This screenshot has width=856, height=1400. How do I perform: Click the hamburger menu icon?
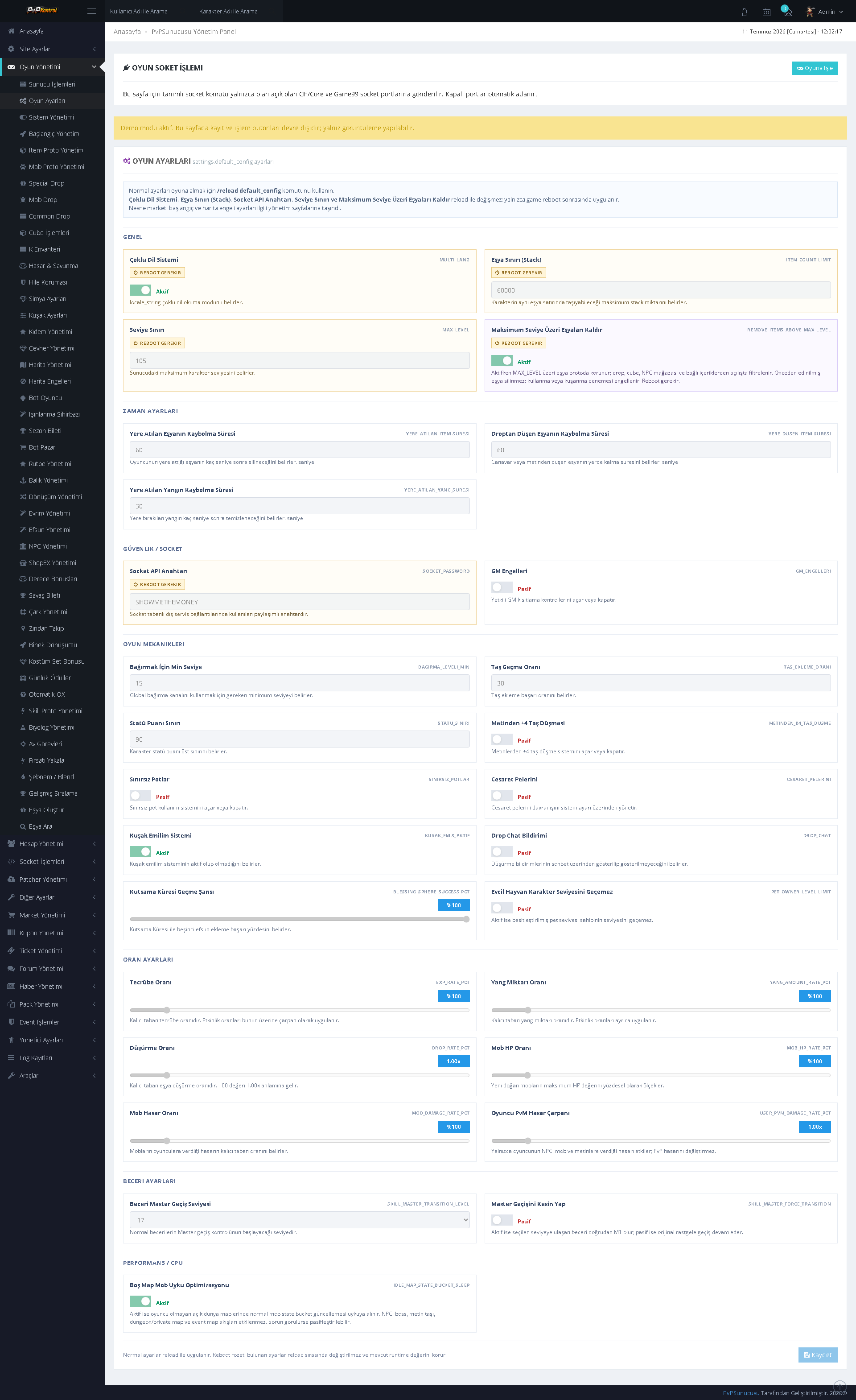pyautogui.click(x=91, y=11)
